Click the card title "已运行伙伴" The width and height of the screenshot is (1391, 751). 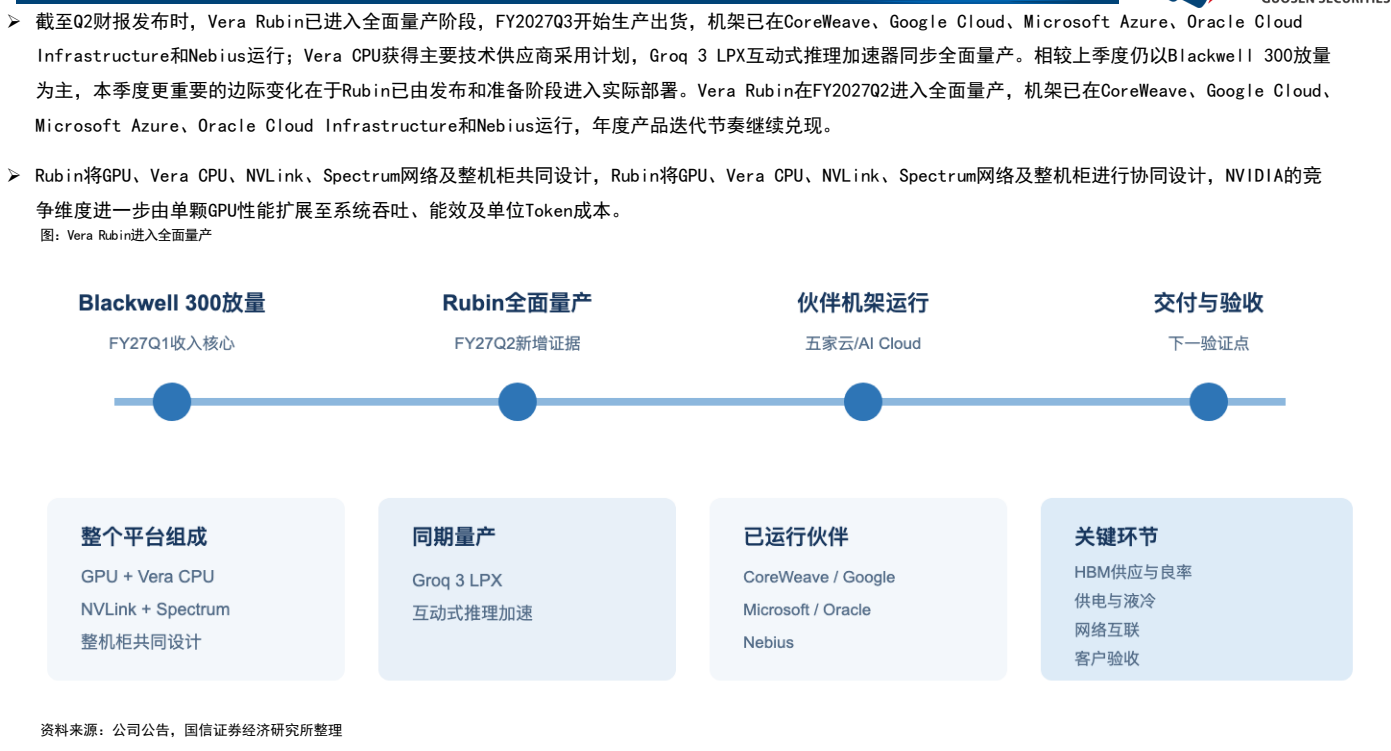[x=796, y=537]
